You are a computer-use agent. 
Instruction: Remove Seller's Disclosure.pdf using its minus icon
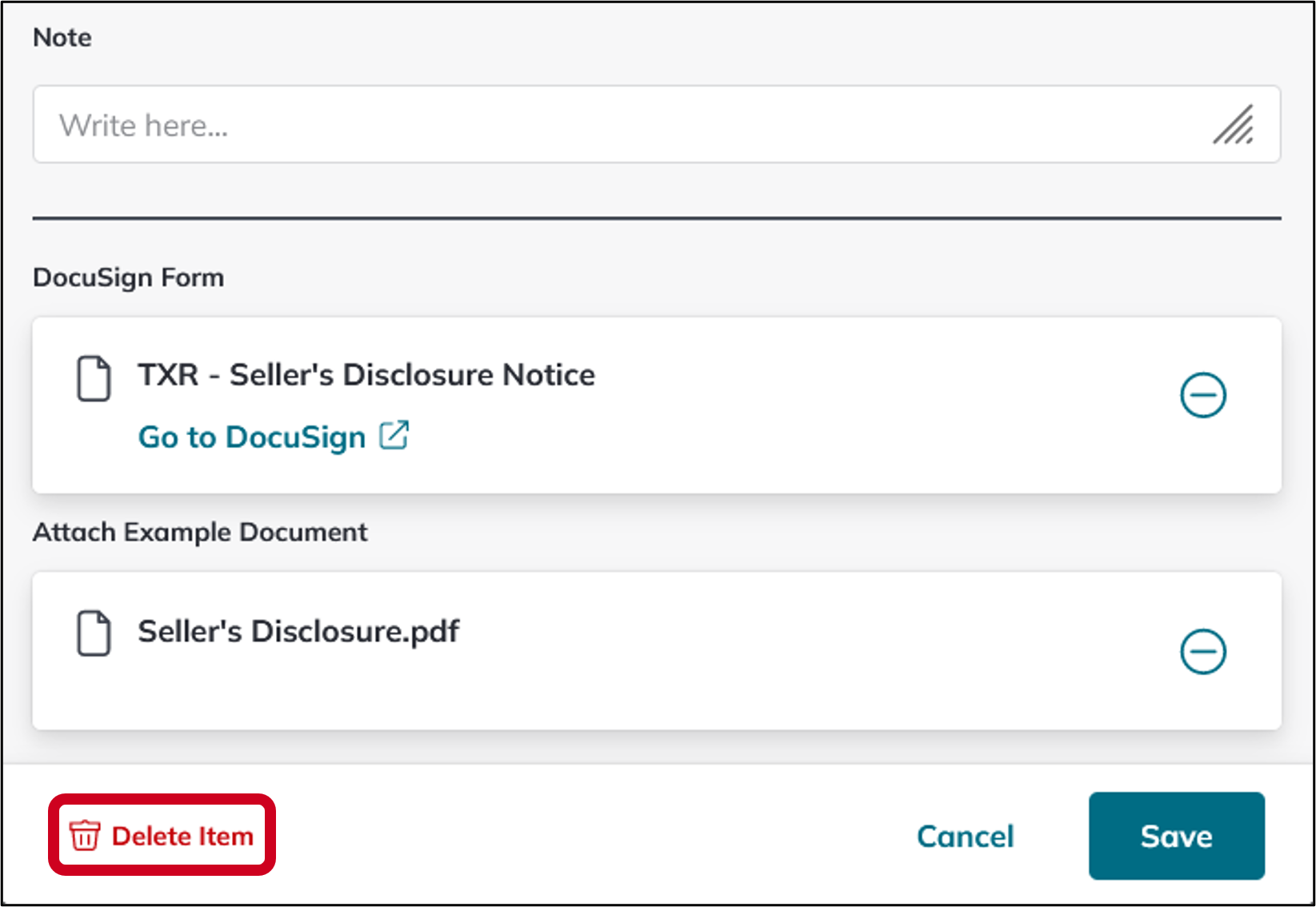tap(1203, 650)
